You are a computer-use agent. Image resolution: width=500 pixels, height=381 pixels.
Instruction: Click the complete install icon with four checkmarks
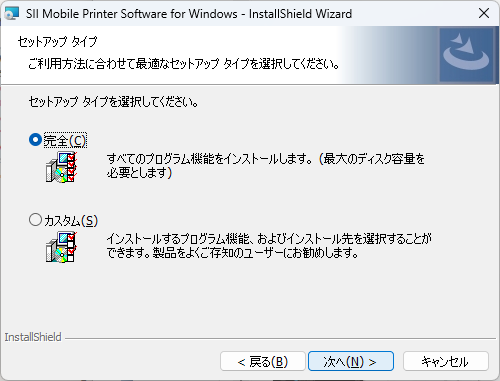coord(62,167)
